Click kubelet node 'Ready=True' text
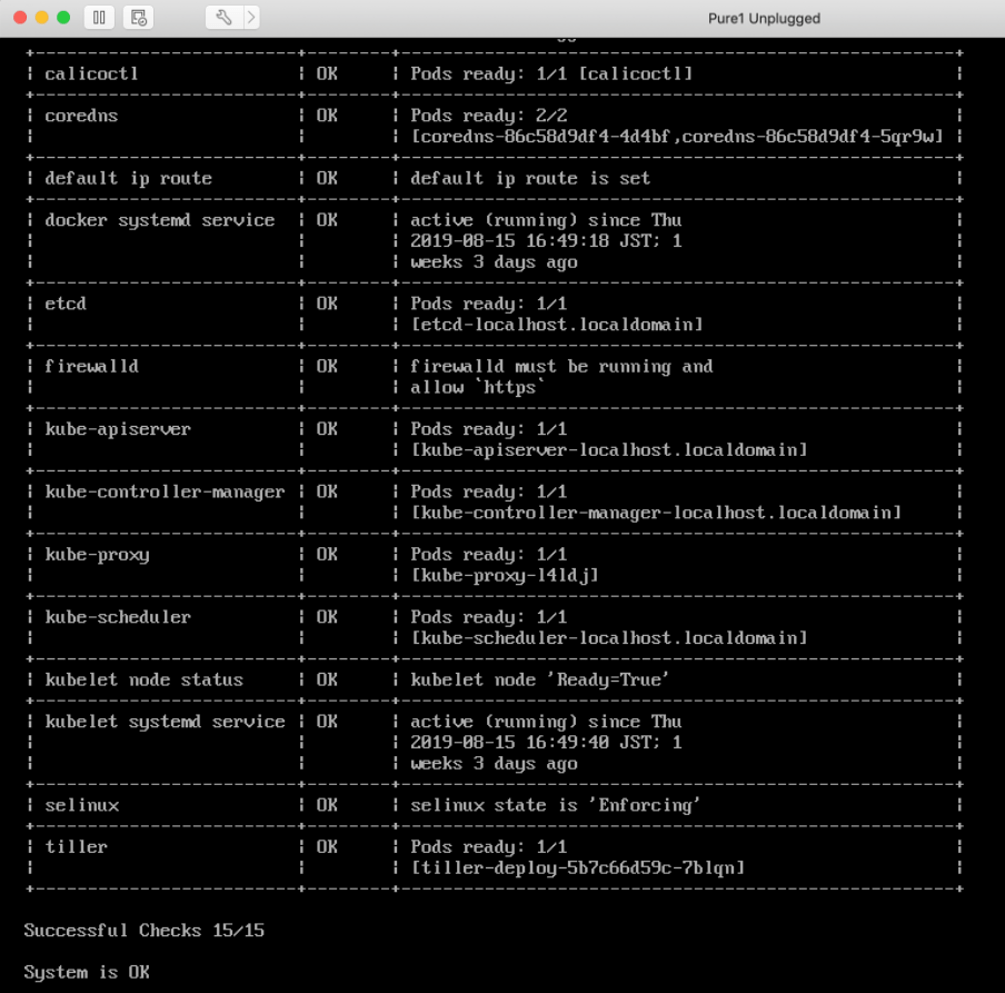This screenshot has height=993, width=1005. click(x=540, y=680)
